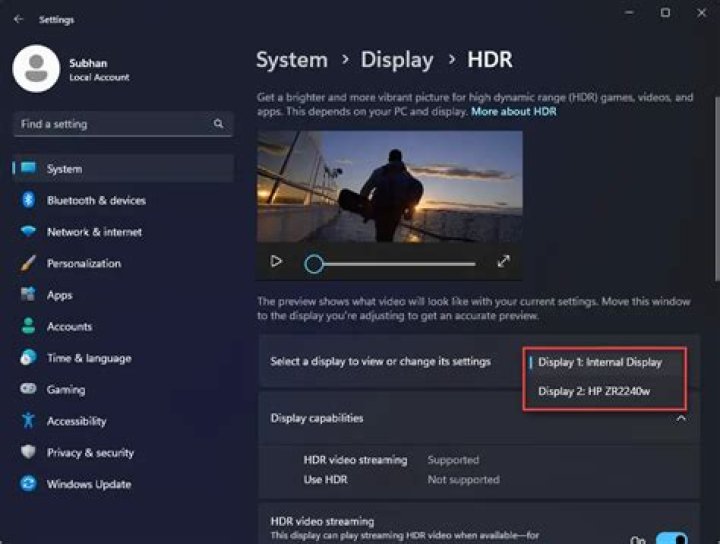Screen dimensions: 720x544
Task: Select System in the sidebar
Action: pyautogui.click(x=64, y=169)
